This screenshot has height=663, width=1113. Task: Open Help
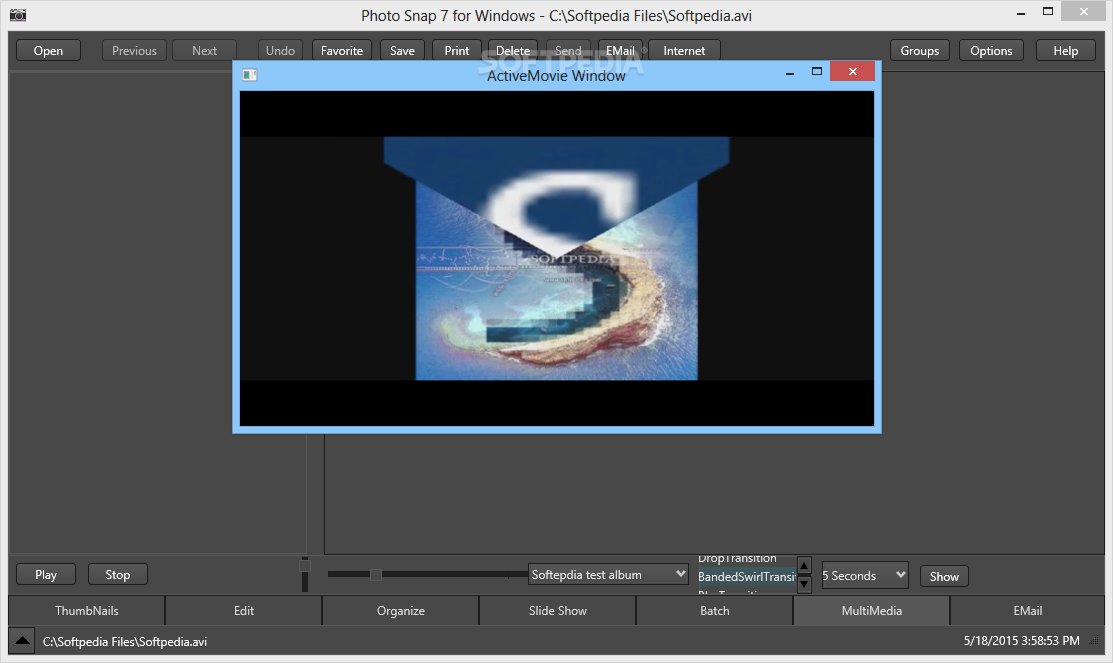(1065, 50)
